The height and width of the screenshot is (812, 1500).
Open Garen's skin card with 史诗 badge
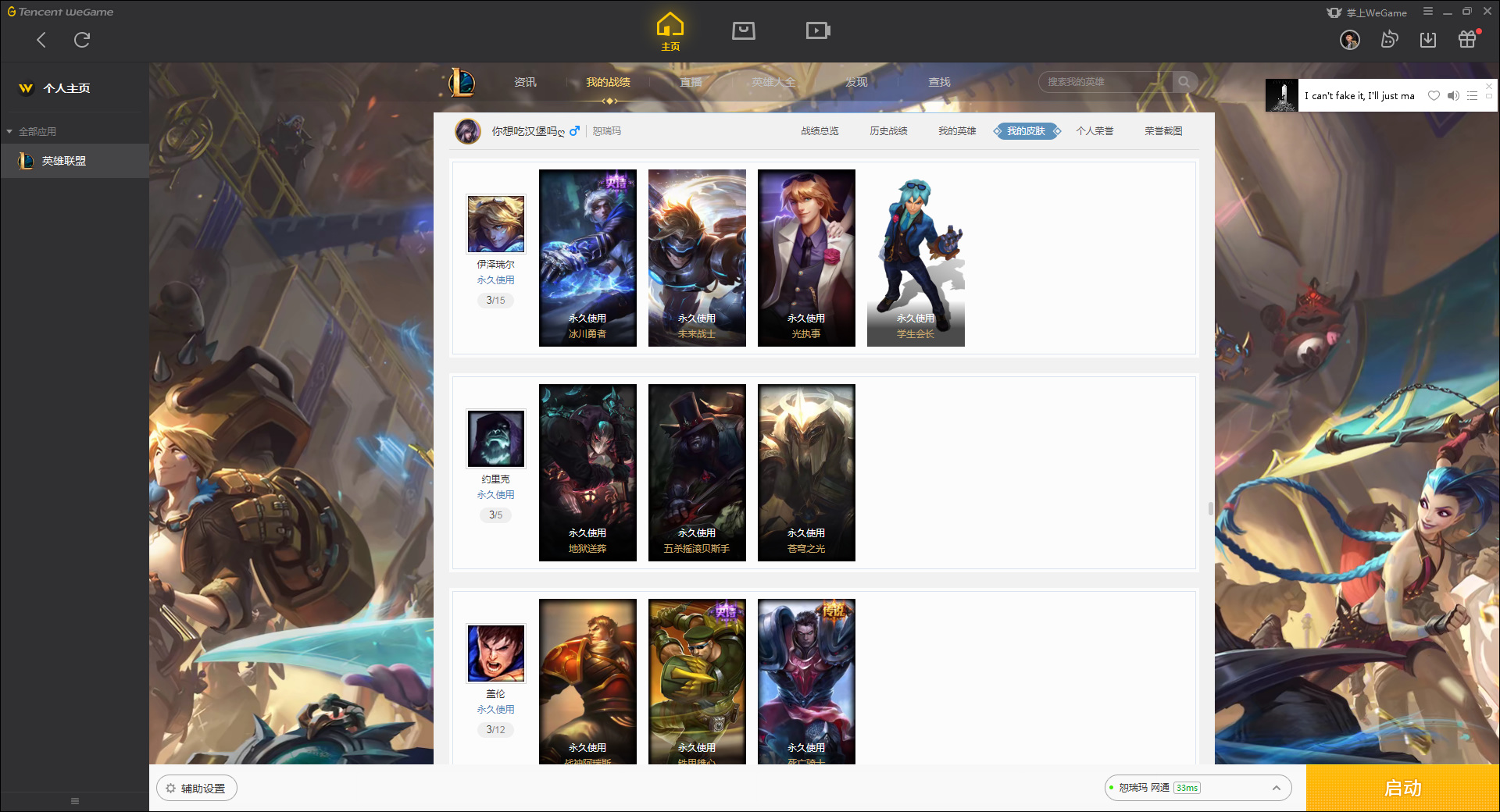point(697,682)
